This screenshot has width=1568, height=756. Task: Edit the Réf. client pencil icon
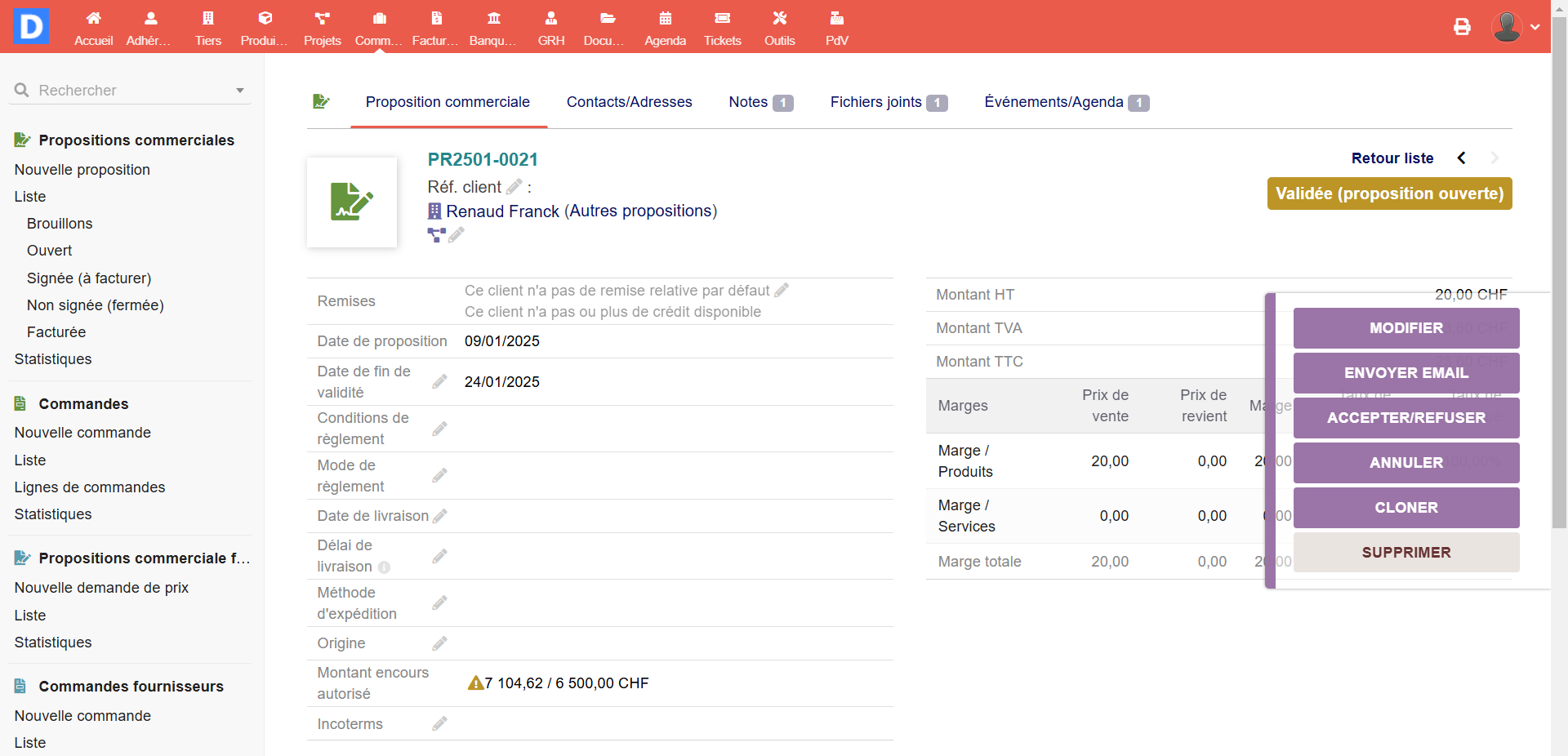[x=514, y=187]
